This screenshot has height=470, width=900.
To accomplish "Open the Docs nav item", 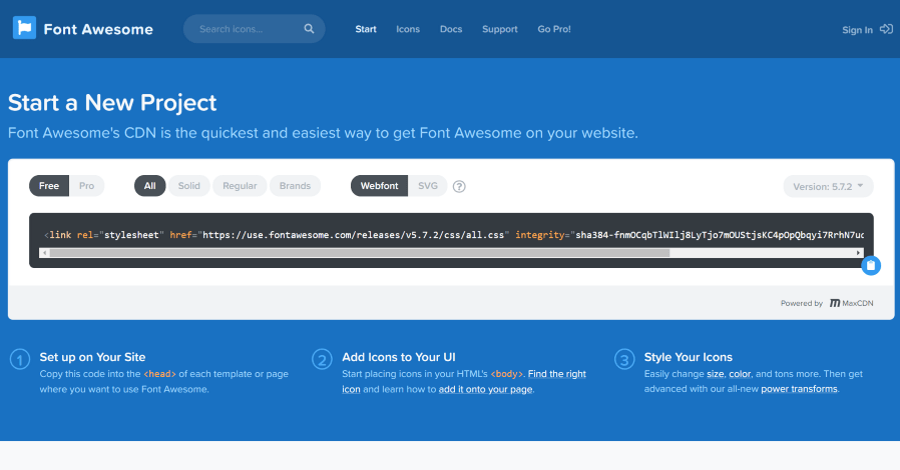I will 451,29.
